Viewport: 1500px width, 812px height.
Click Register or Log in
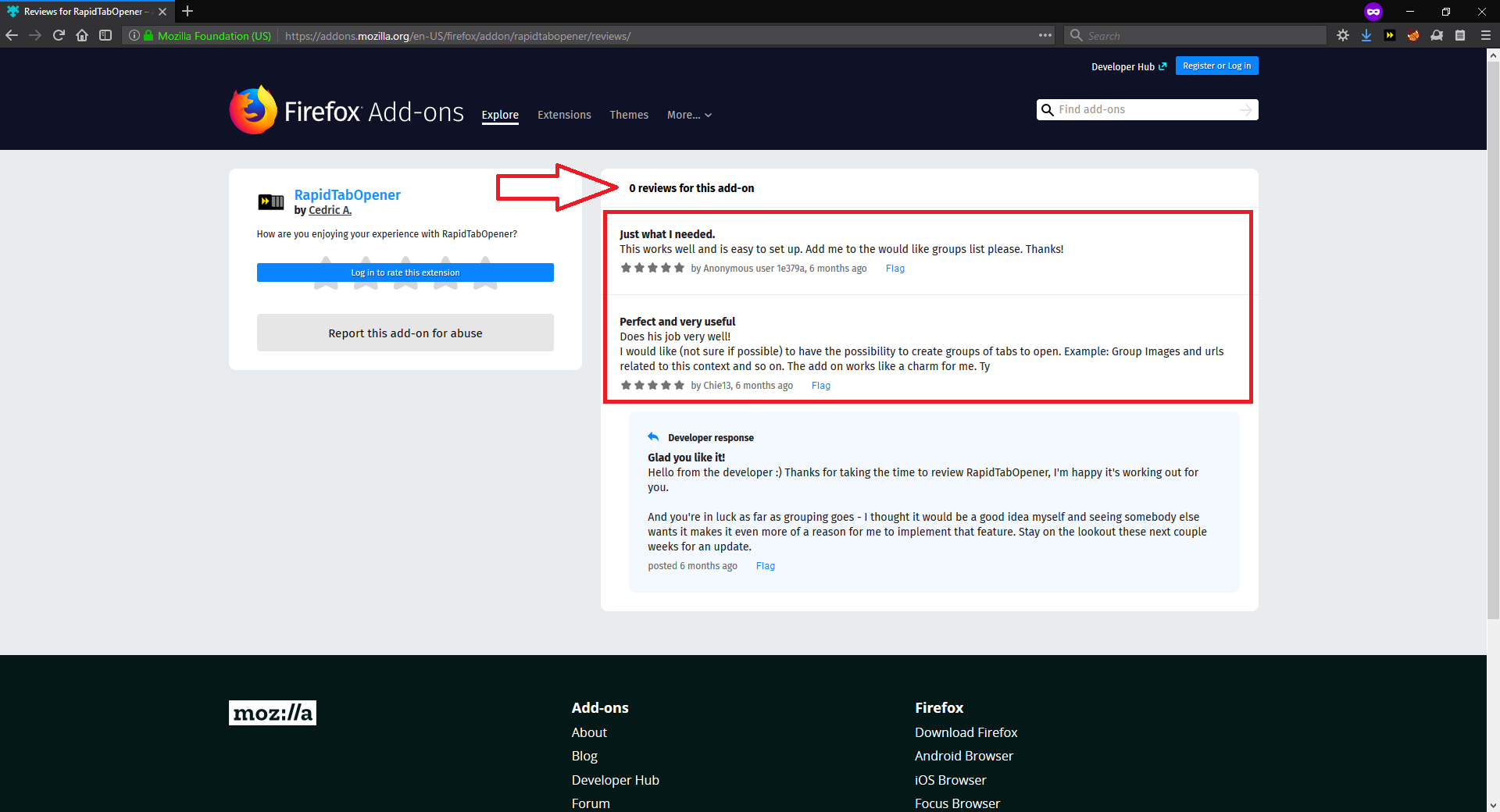click(x=1216, y=66)
